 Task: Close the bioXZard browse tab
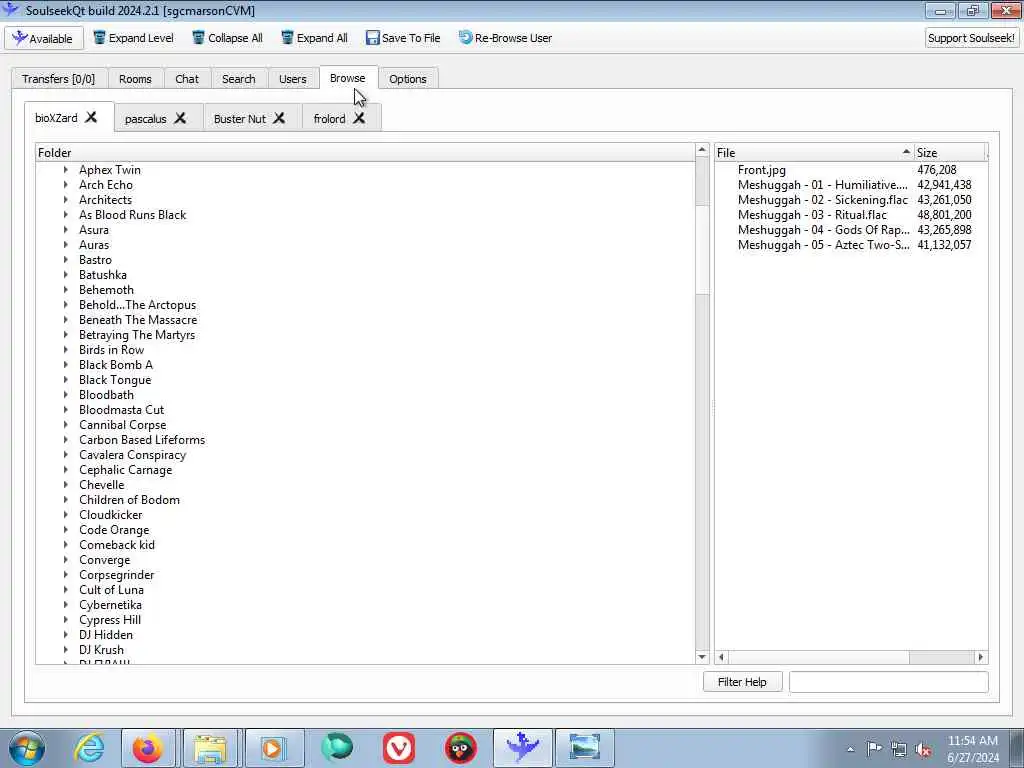[91, 118]
